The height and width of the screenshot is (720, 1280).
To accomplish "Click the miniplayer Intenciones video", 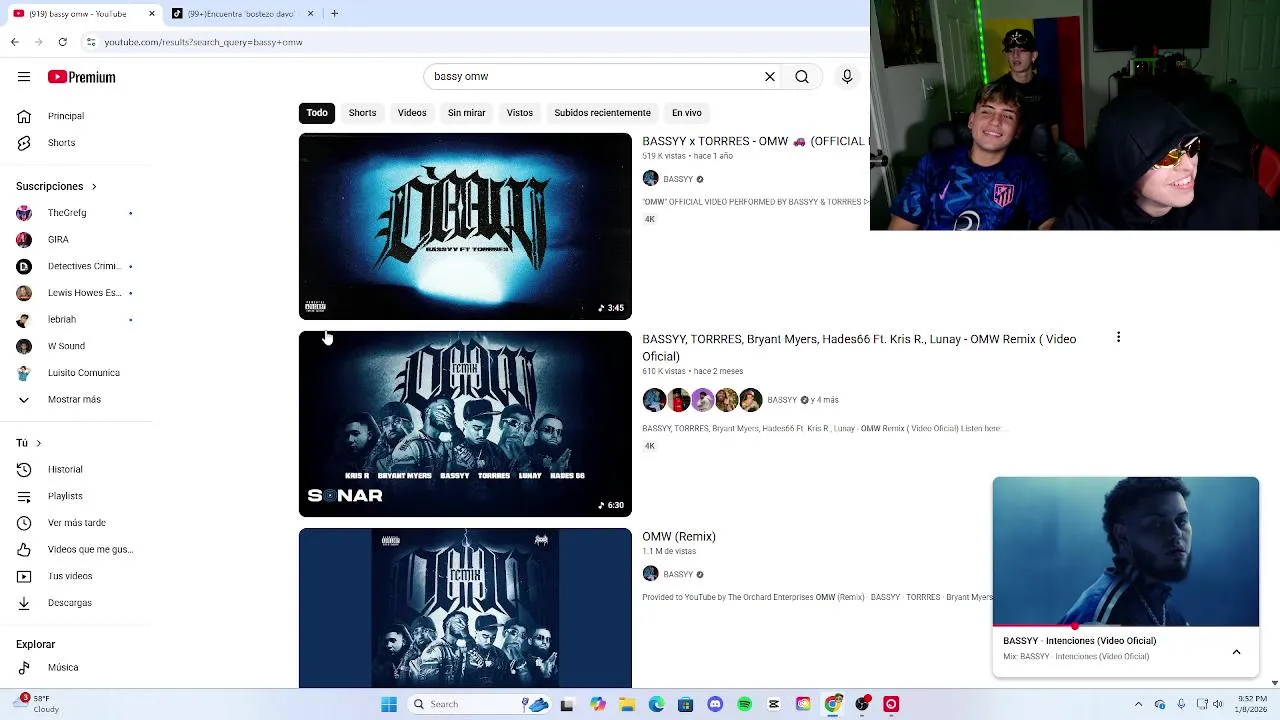I will 1126,551.
